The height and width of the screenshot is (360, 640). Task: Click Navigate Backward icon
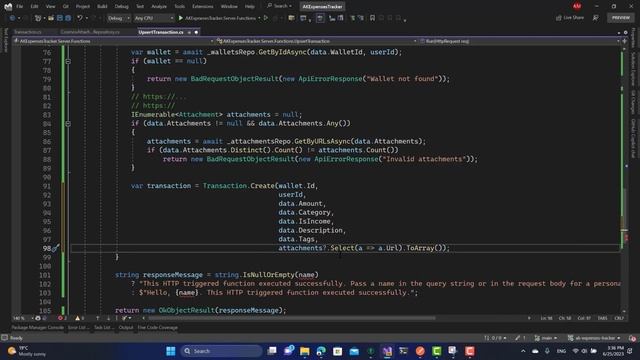(x=12, y=18)
